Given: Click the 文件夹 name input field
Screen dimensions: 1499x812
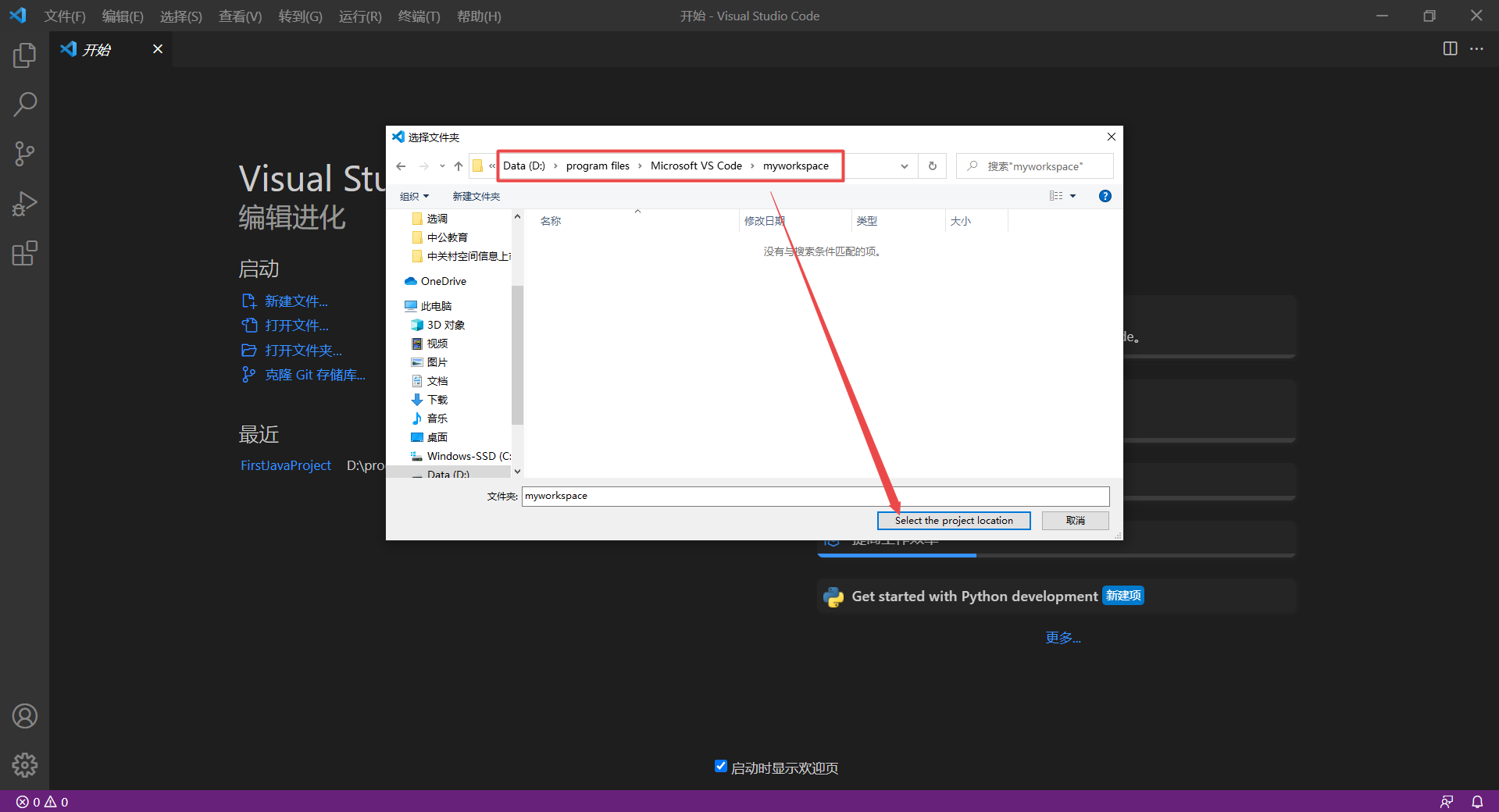Looking at the screenshot, I should pos(816,496).
